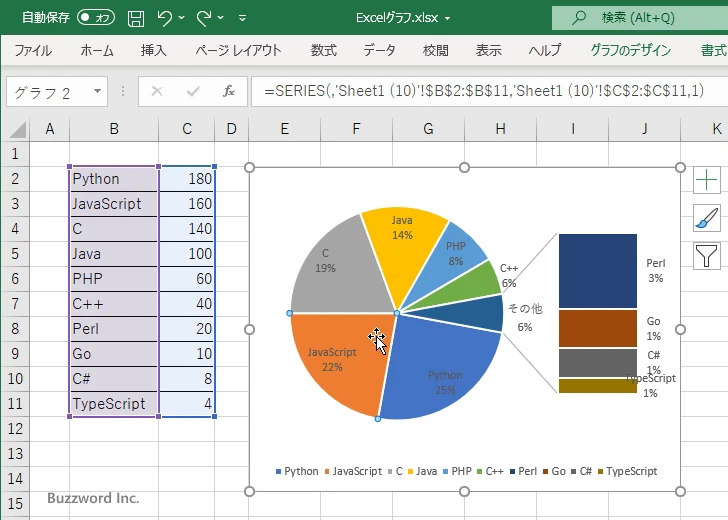Click the Chart Elements plus button
Screen dimensions: 728x520
pos(707,180)
